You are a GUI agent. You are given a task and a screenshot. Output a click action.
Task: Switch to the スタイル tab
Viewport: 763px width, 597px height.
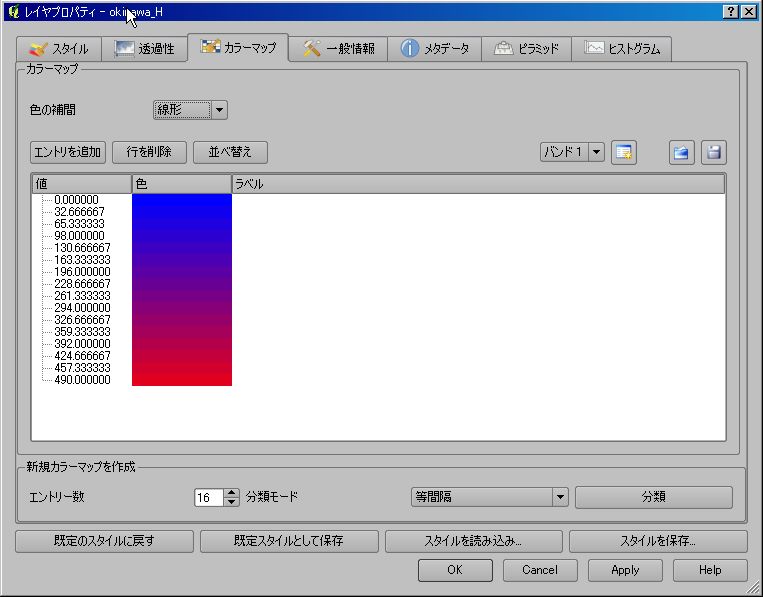(59, 49)
